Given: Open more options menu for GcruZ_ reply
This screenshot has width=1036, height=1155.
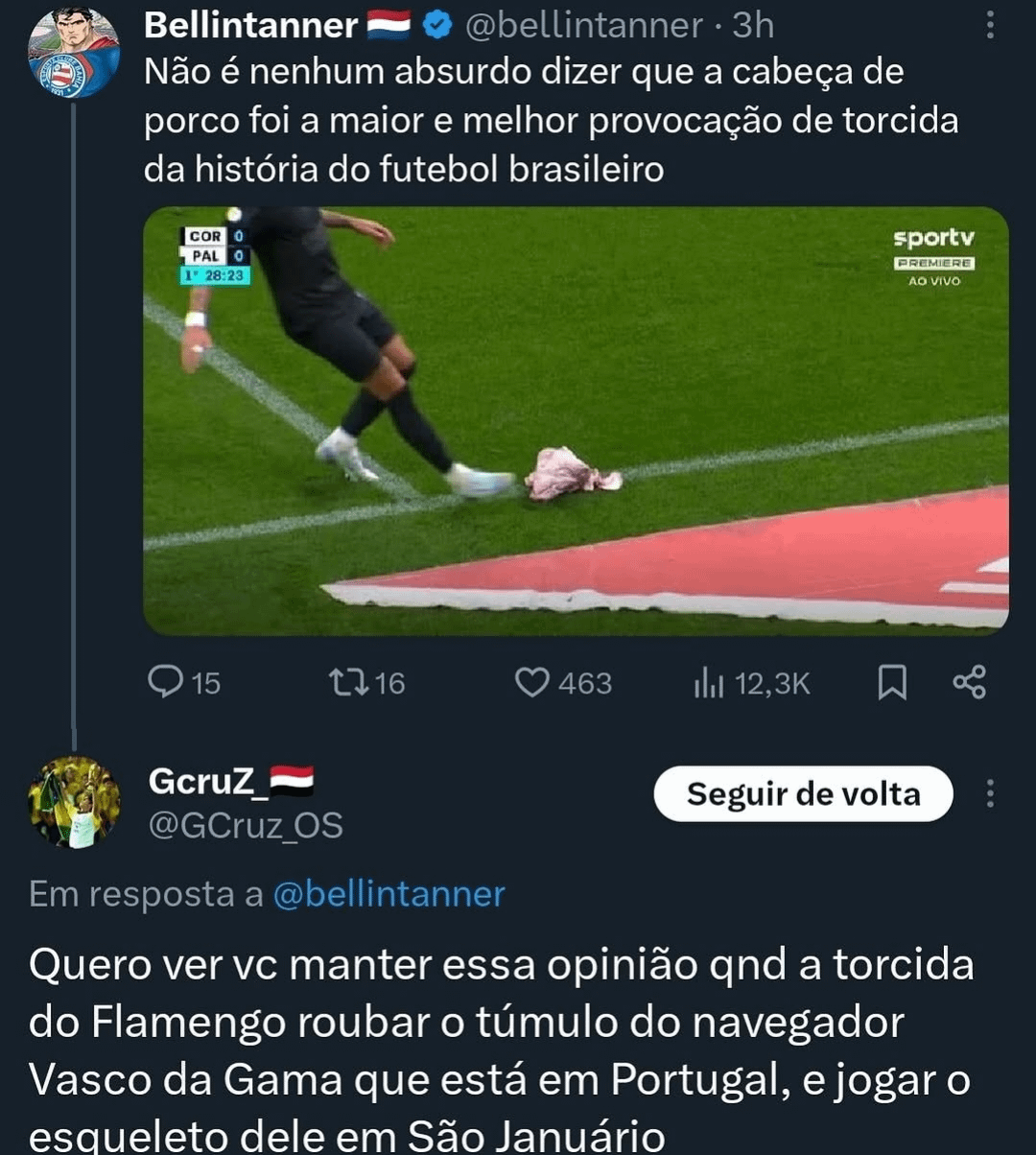Looking at the screenshot, I should (991, 793).
